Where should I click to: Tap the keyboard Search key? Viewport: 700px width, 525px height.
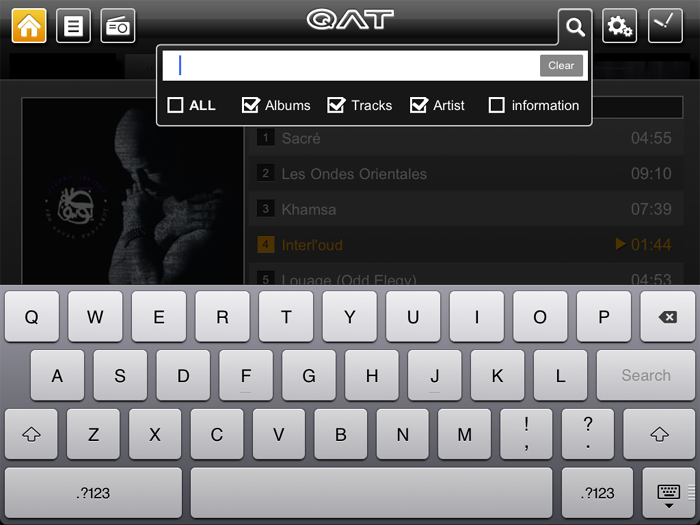pyautogui.click(x=646, y=375)
